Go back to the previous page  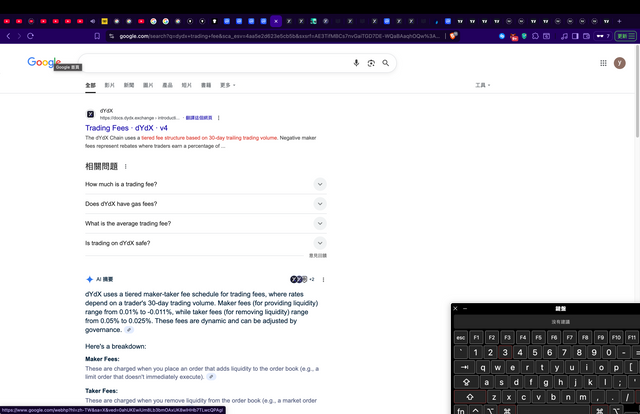coord(8,36)
